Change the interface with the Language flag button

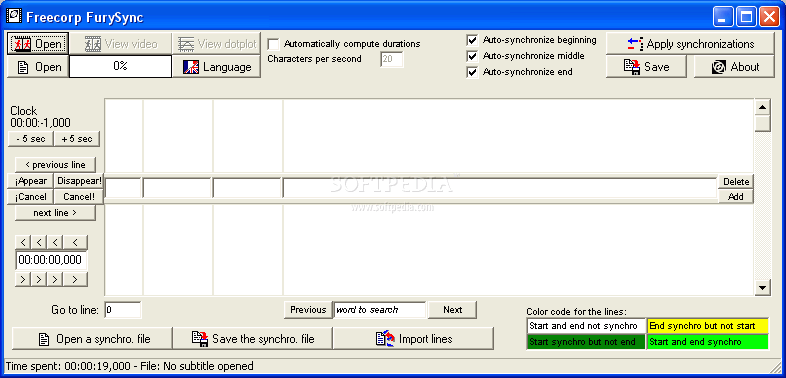point(217,67)
